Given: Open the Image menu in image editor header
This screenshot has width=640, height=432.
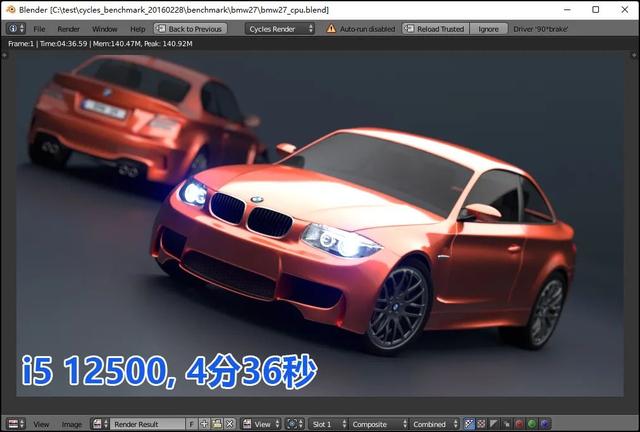Looking at the screenshot, I should coord(72,424).
